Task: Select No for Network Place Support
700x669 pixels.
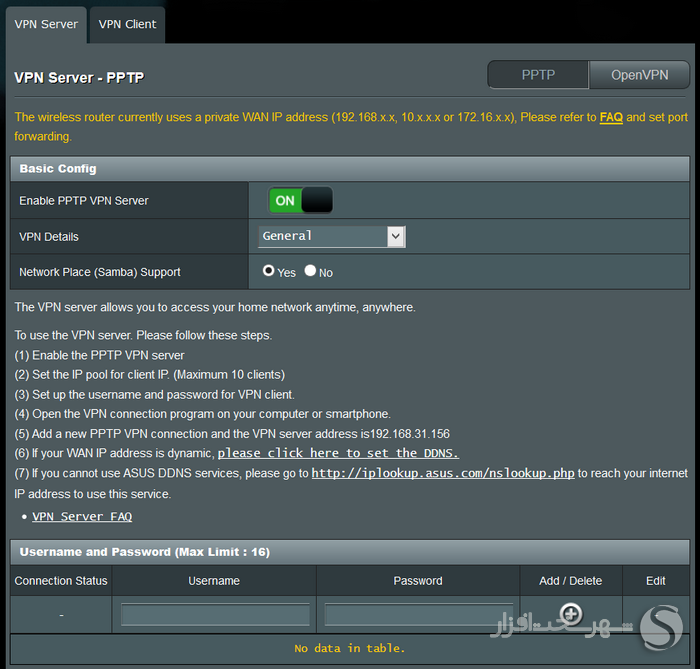Action: [310, 270]
